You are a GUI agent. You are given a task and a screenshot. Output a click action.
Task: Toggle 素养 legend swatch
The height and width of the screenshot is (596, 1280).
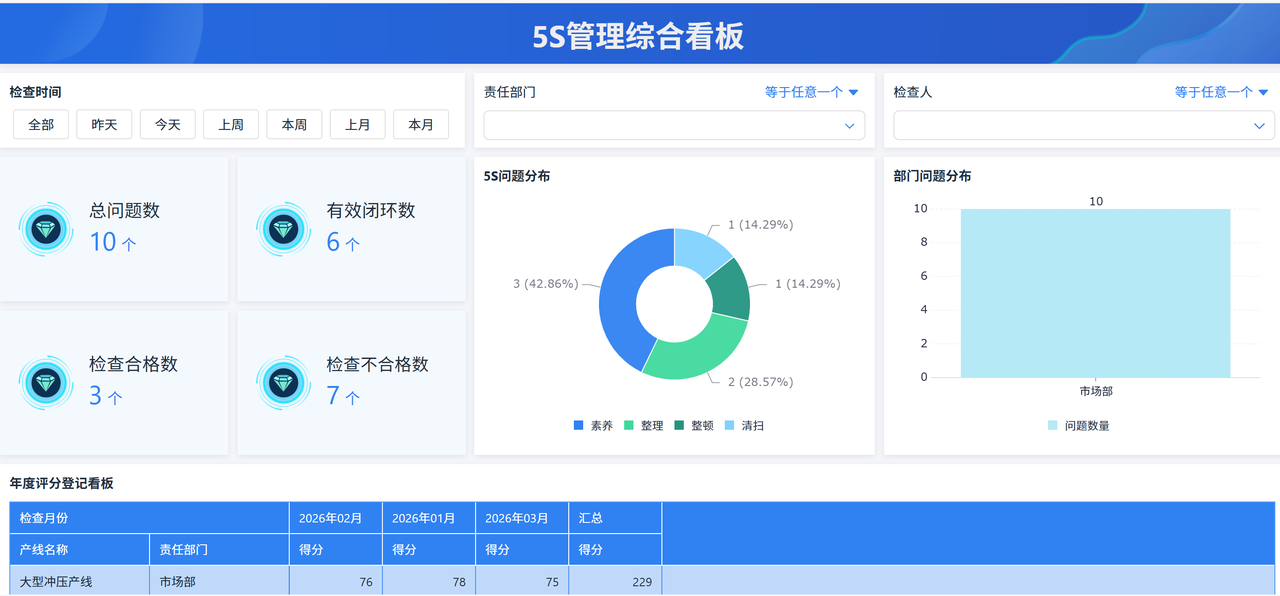[579, 425]
